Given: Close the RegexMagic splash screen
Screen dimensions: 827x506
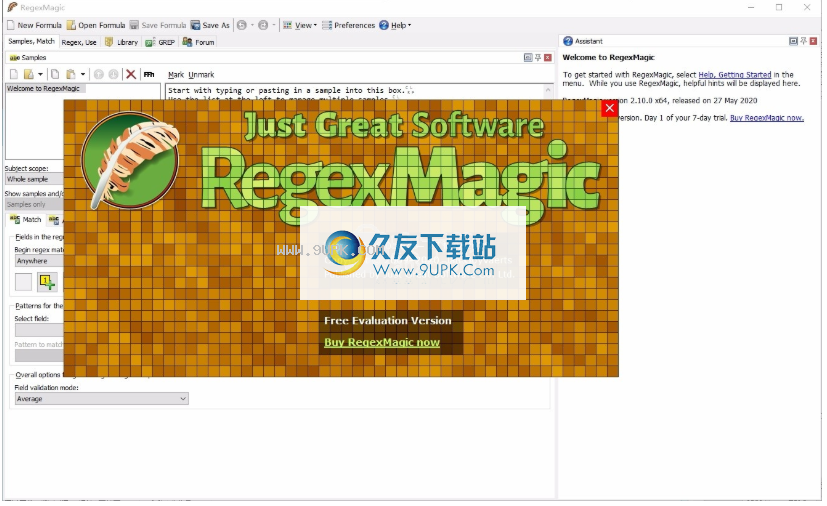Looking at the screenshot, I should tap(610, 108).
